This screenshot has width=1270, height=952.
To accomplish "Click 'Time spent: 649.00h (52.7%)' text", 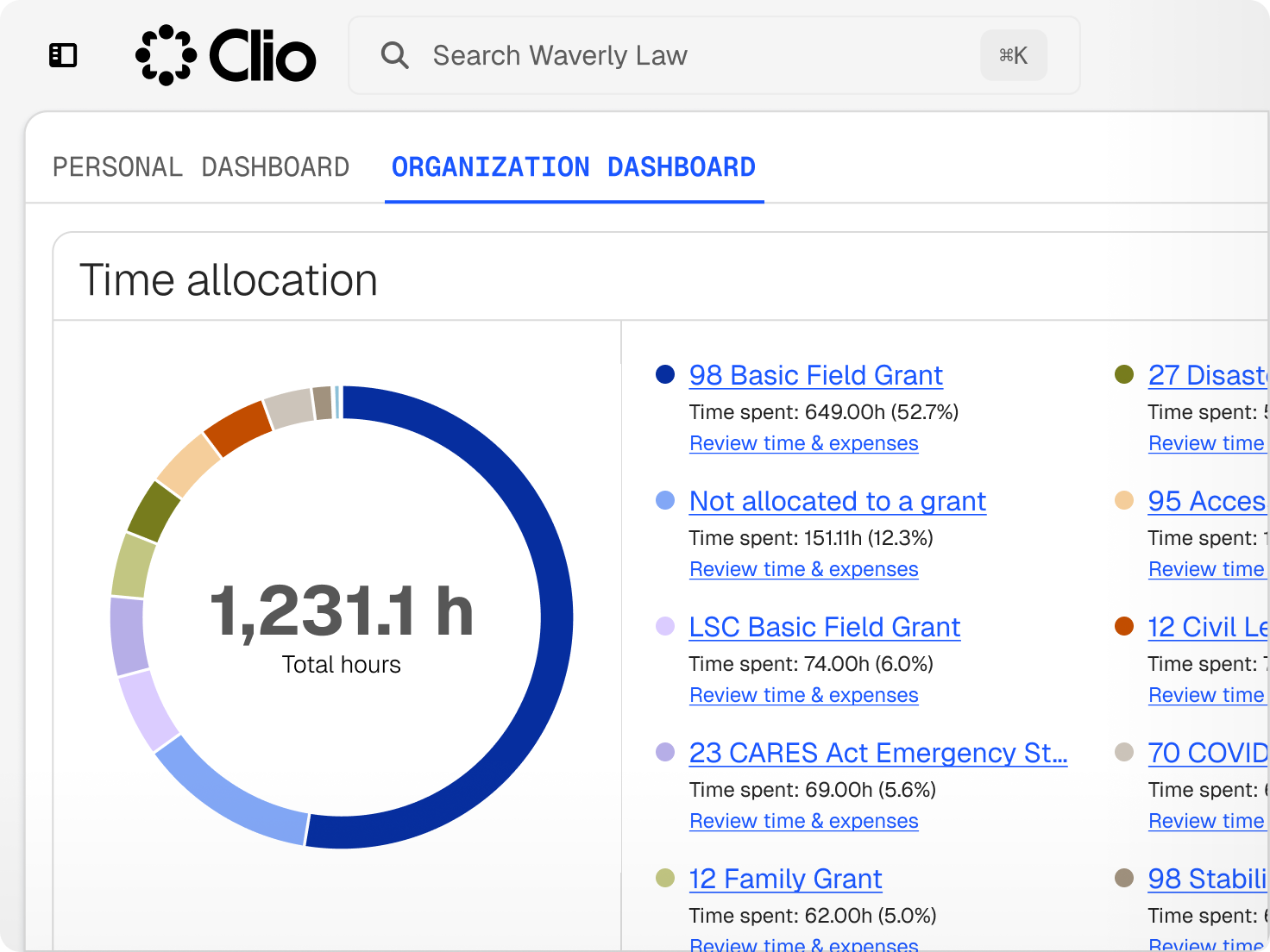I will point(824,412).
